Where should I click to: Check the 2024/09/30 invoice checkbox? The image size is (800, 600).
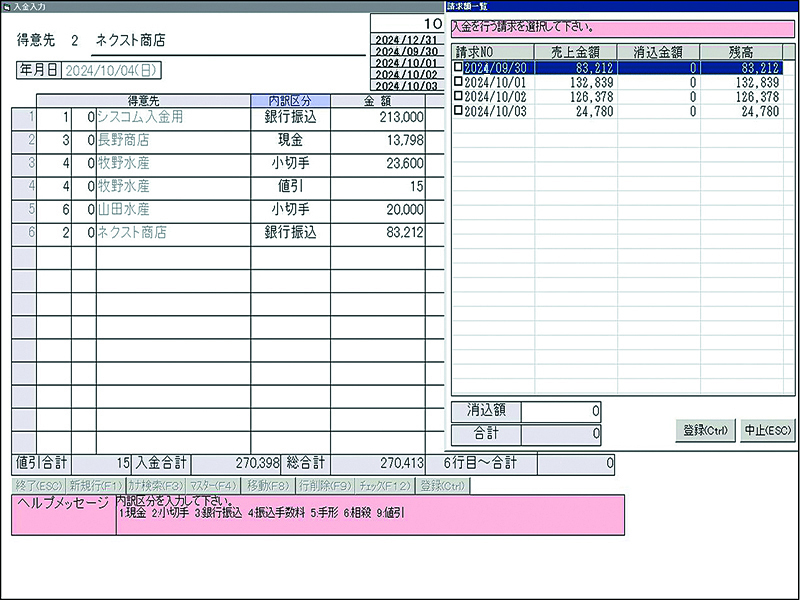pyautogui.click(x=458, y=68)
